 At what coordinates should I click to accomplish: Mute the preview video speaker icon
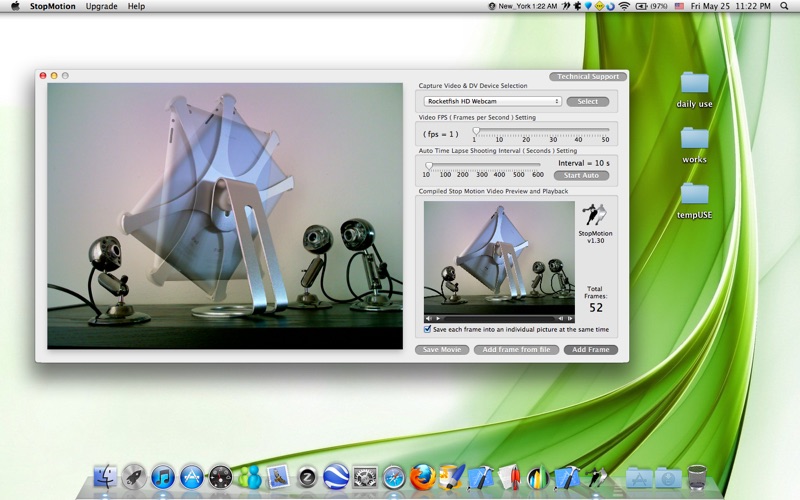(429, 319)
